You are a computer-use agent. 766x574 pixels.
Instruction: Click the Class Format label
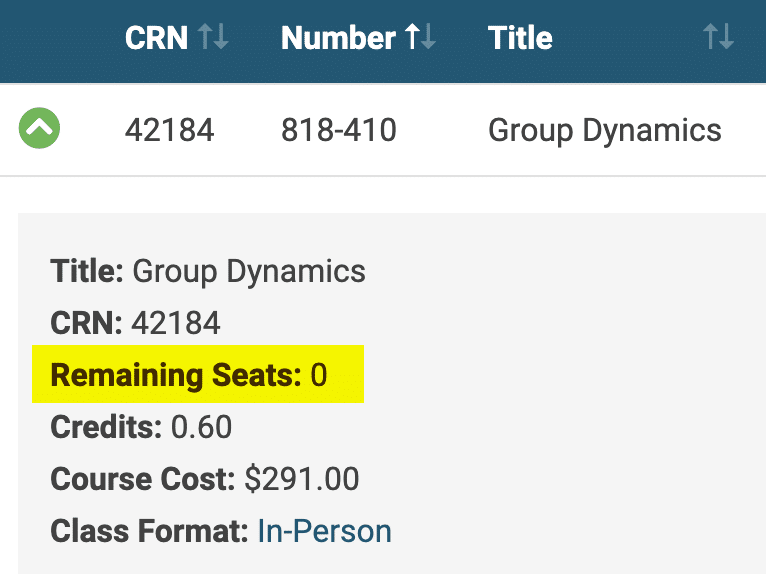coord(149,531)
